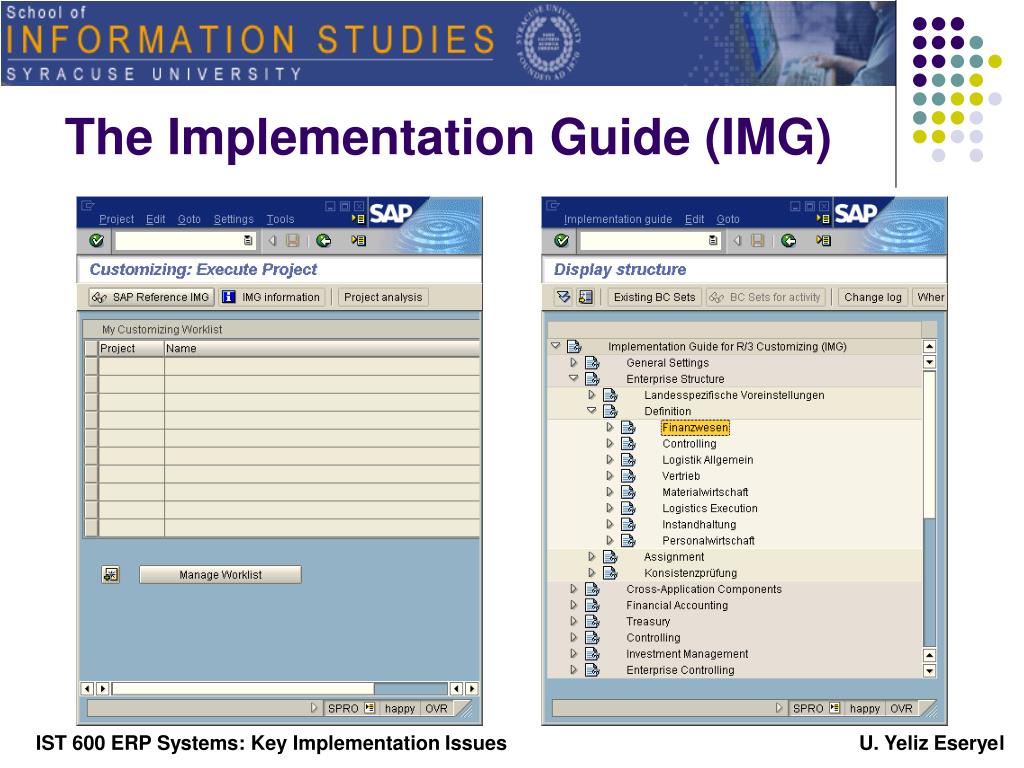
Task: Click document icon beside Cross-Application Components
Action: pyautogui.click(x=592, y=589)
